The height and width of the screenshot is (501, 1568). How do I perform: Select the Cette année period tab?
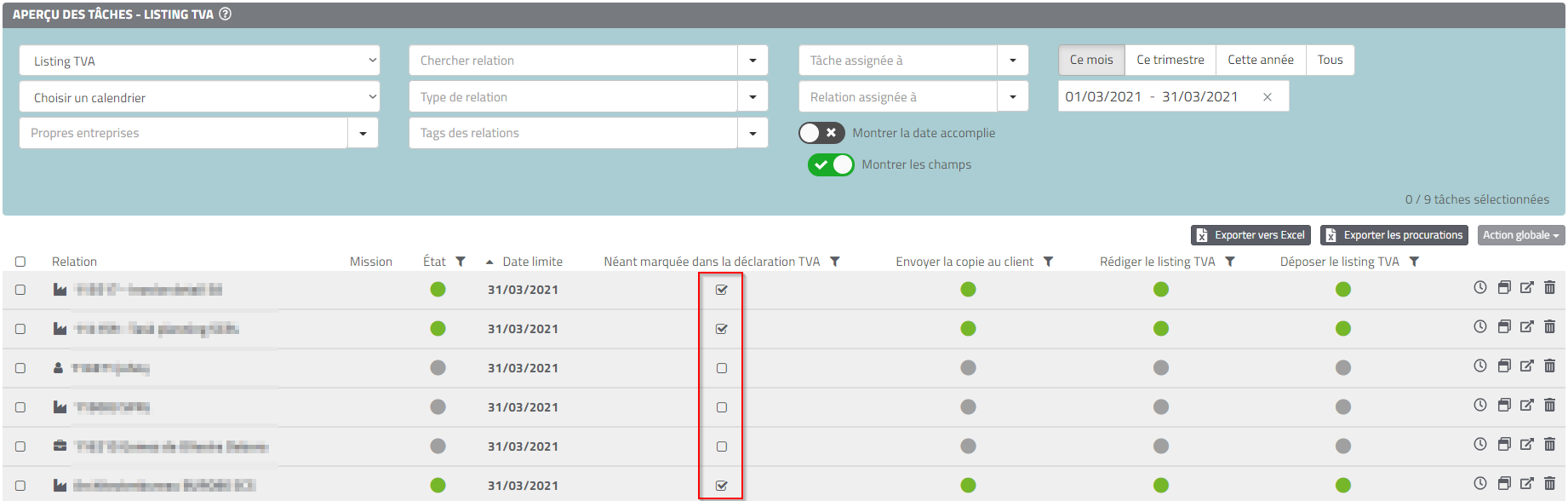coord(1260,60)
